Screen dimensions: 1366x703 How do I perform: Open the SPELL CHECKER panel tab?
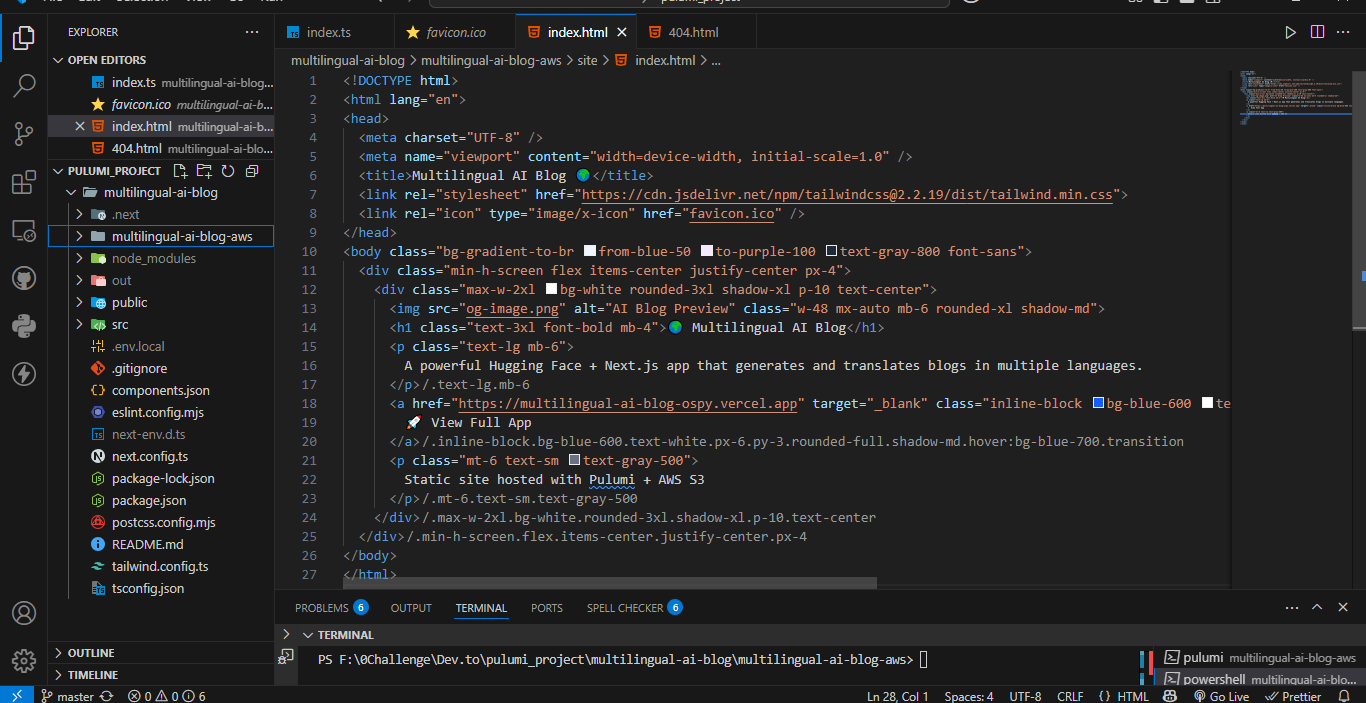(634, 607)
